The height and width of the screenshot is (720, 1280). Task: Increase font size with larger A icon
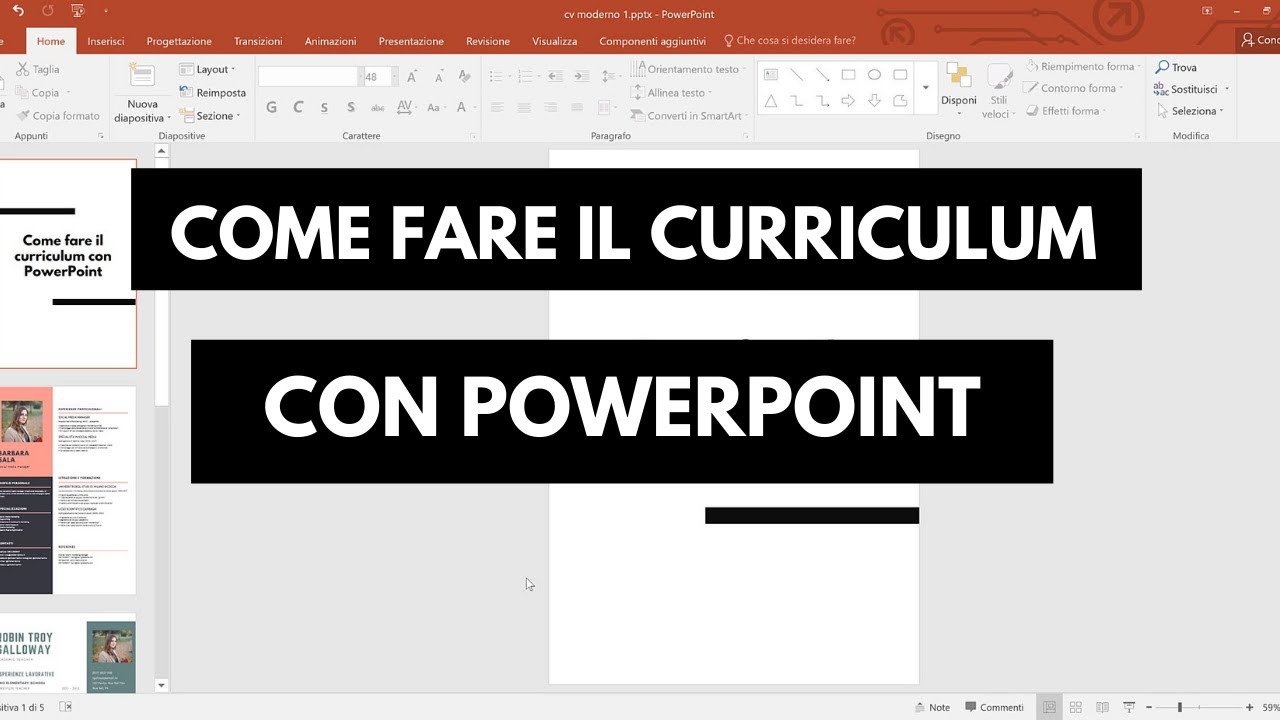412,76
